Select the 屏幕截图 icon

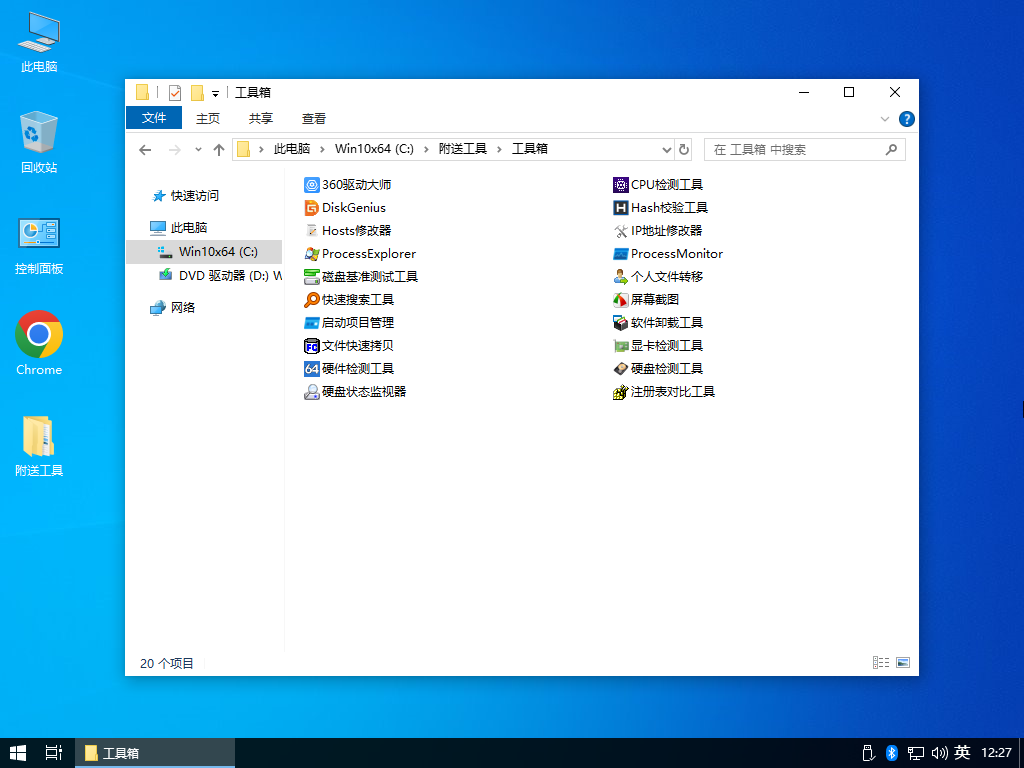(x=620, y=300)
